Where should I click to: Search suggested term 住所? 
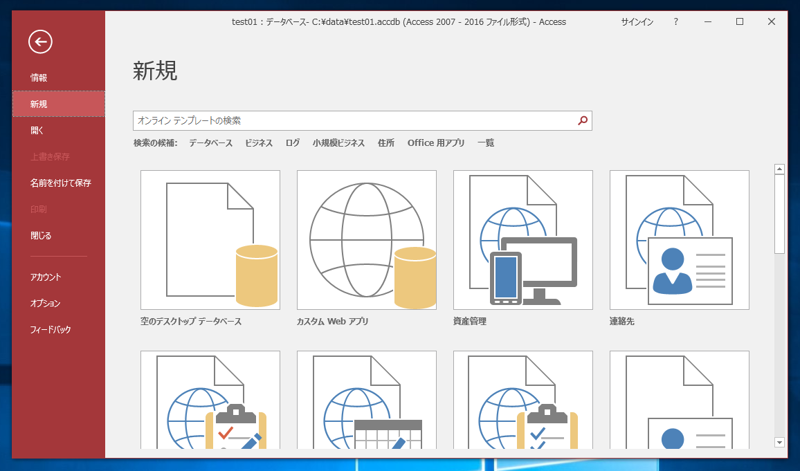click(x=386, y=143)
